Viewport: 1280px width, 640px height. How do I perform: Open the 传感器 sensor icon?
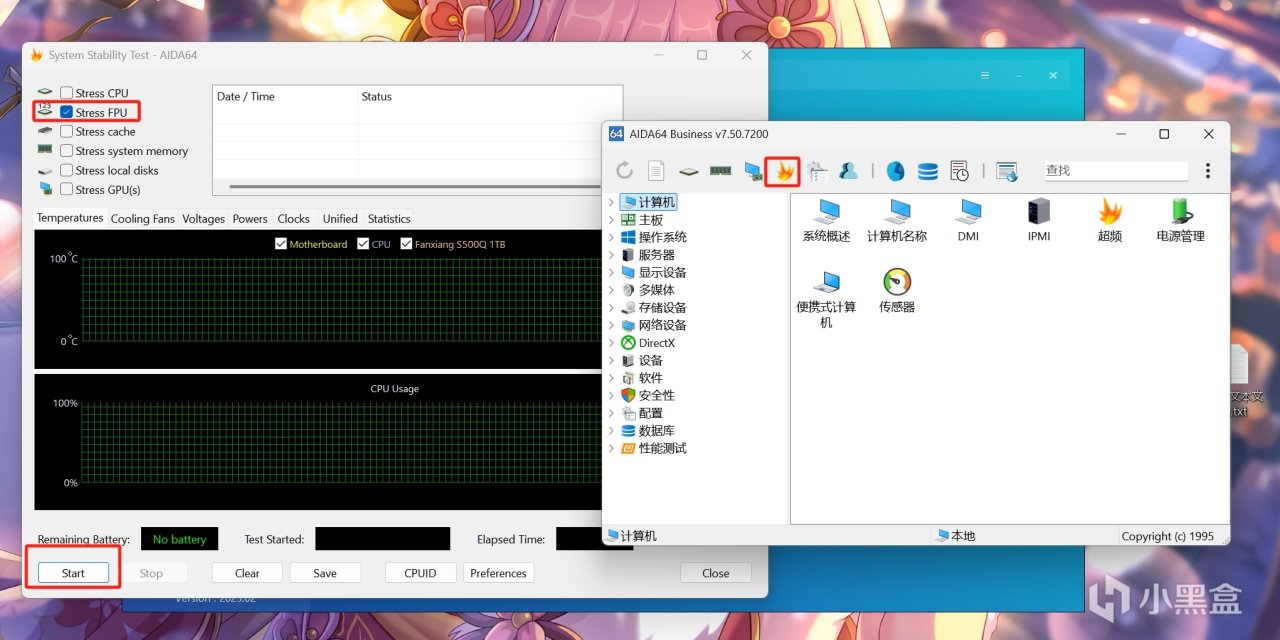click(897, 283)
